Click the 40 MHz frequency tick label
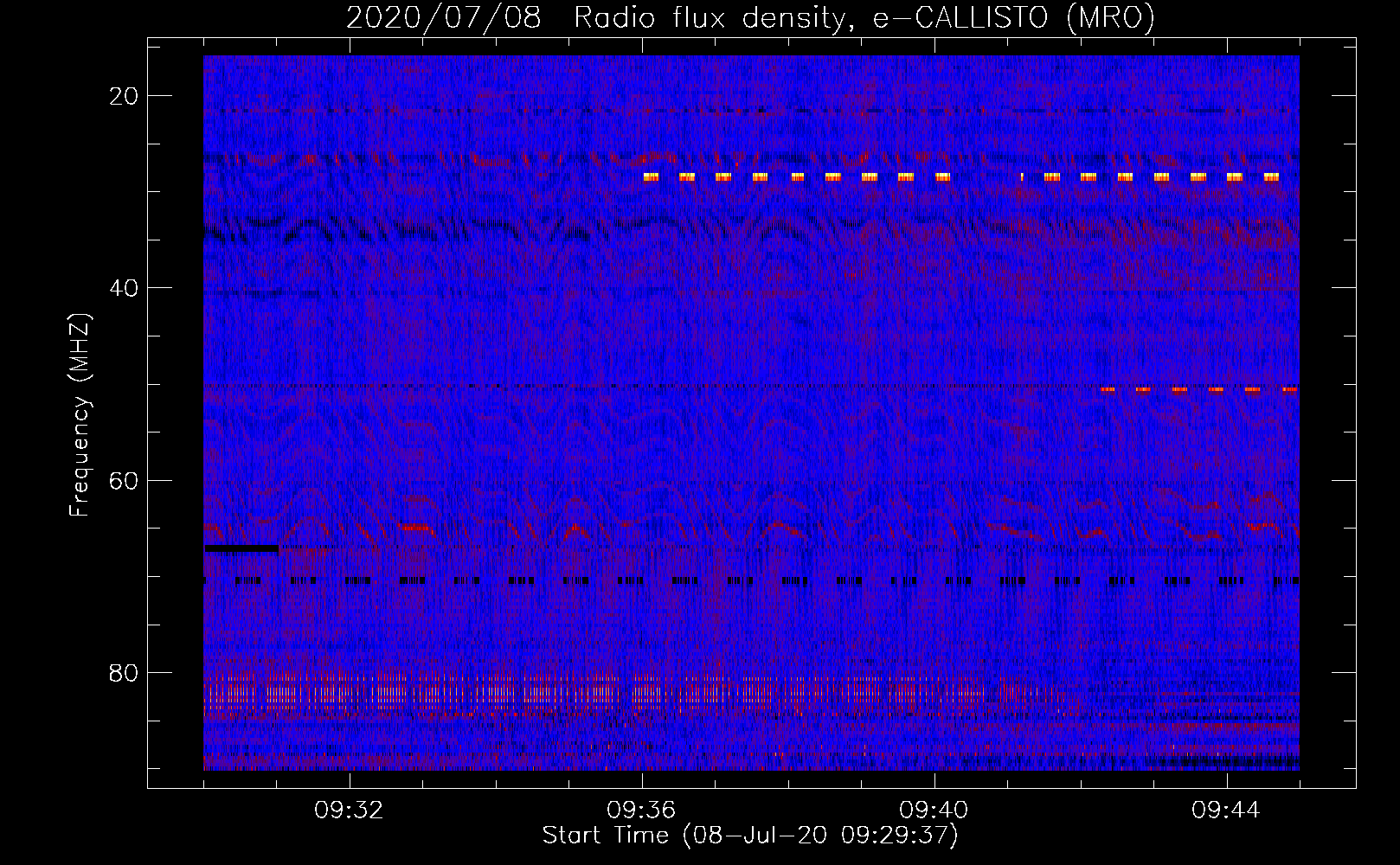The image size is (1400, 865). click(x=124, y=288)
